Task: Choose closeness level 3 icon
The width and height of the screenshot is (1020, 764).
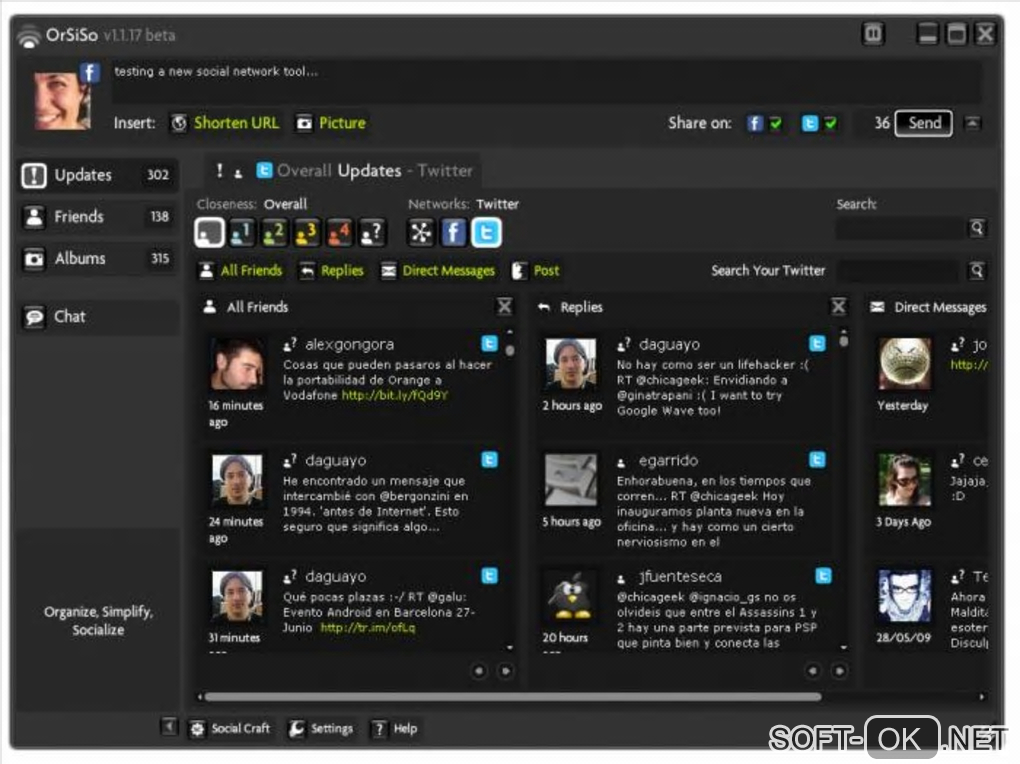Action: (x=307, y=232)
